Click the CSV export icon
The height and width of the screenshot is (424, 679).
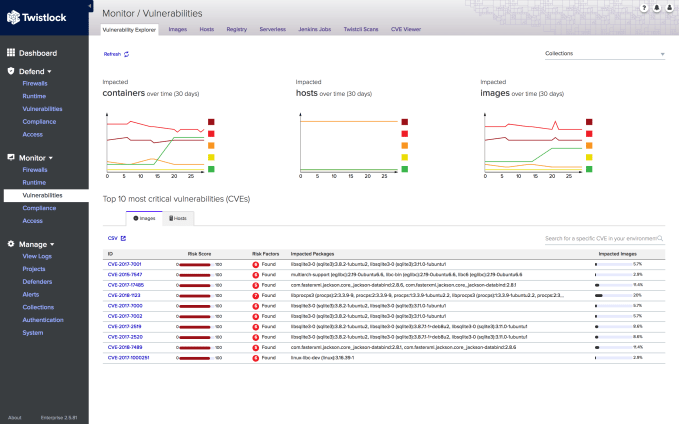click(x=123, y=239)
